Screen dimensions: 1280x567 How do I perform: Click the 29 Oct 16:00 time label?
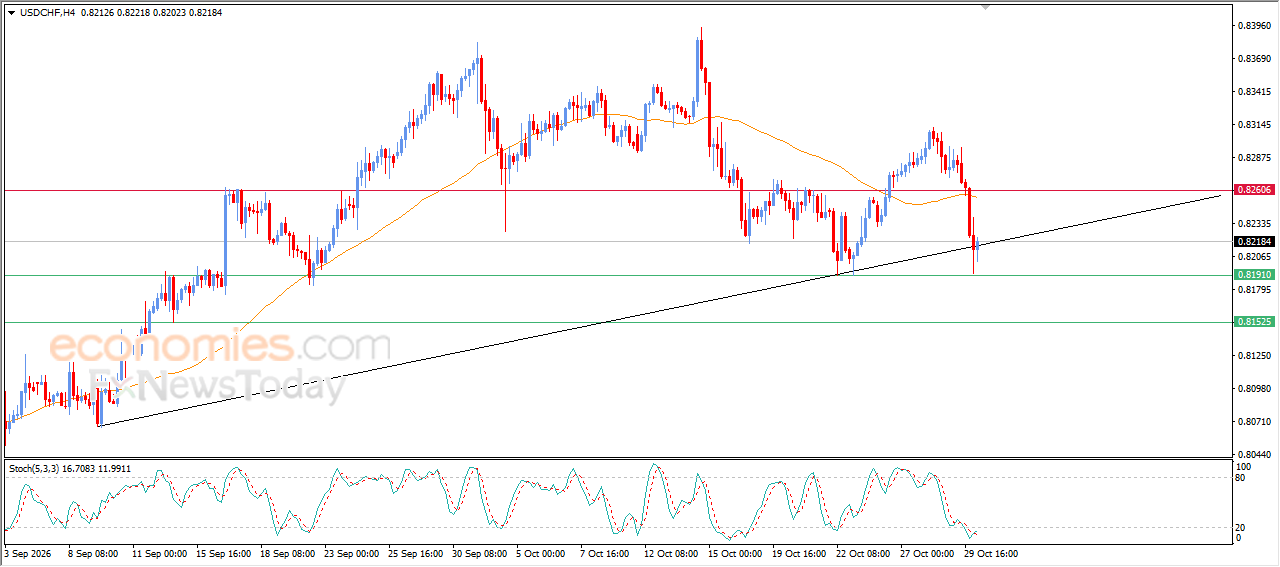pyautogui.click(x=991, y=552)
